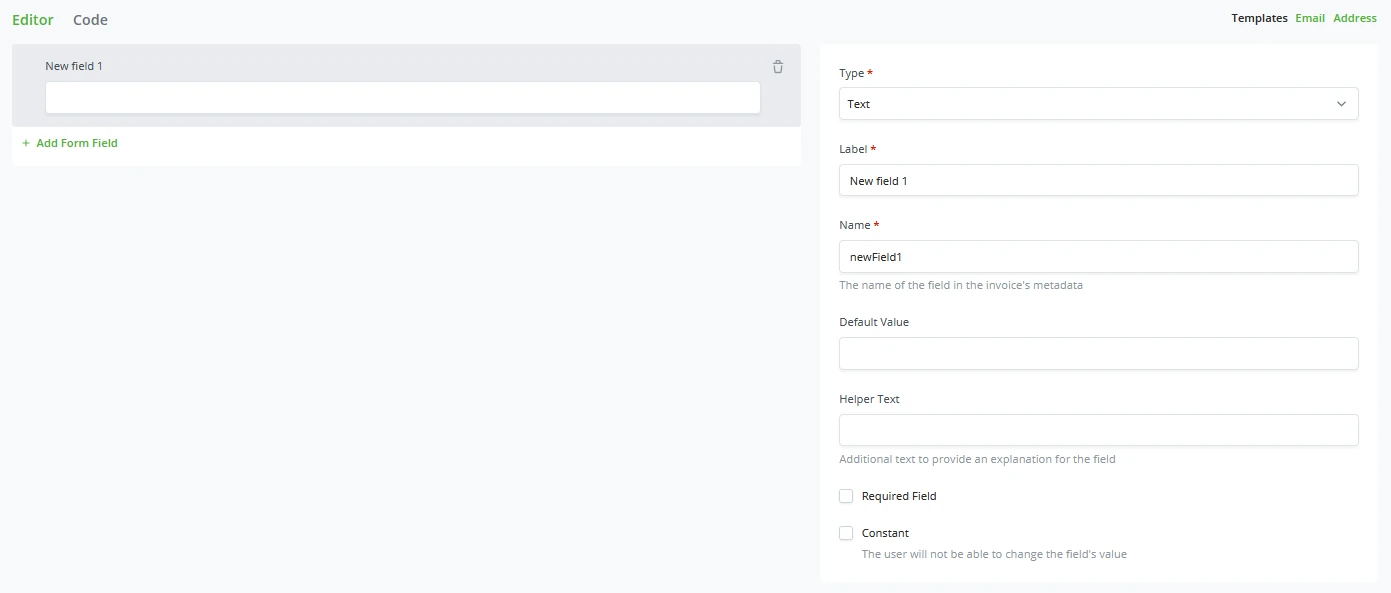Expand the Type dropdown chevron arrow
The image size is (1391, 593).
click(x=1341, y=104)
